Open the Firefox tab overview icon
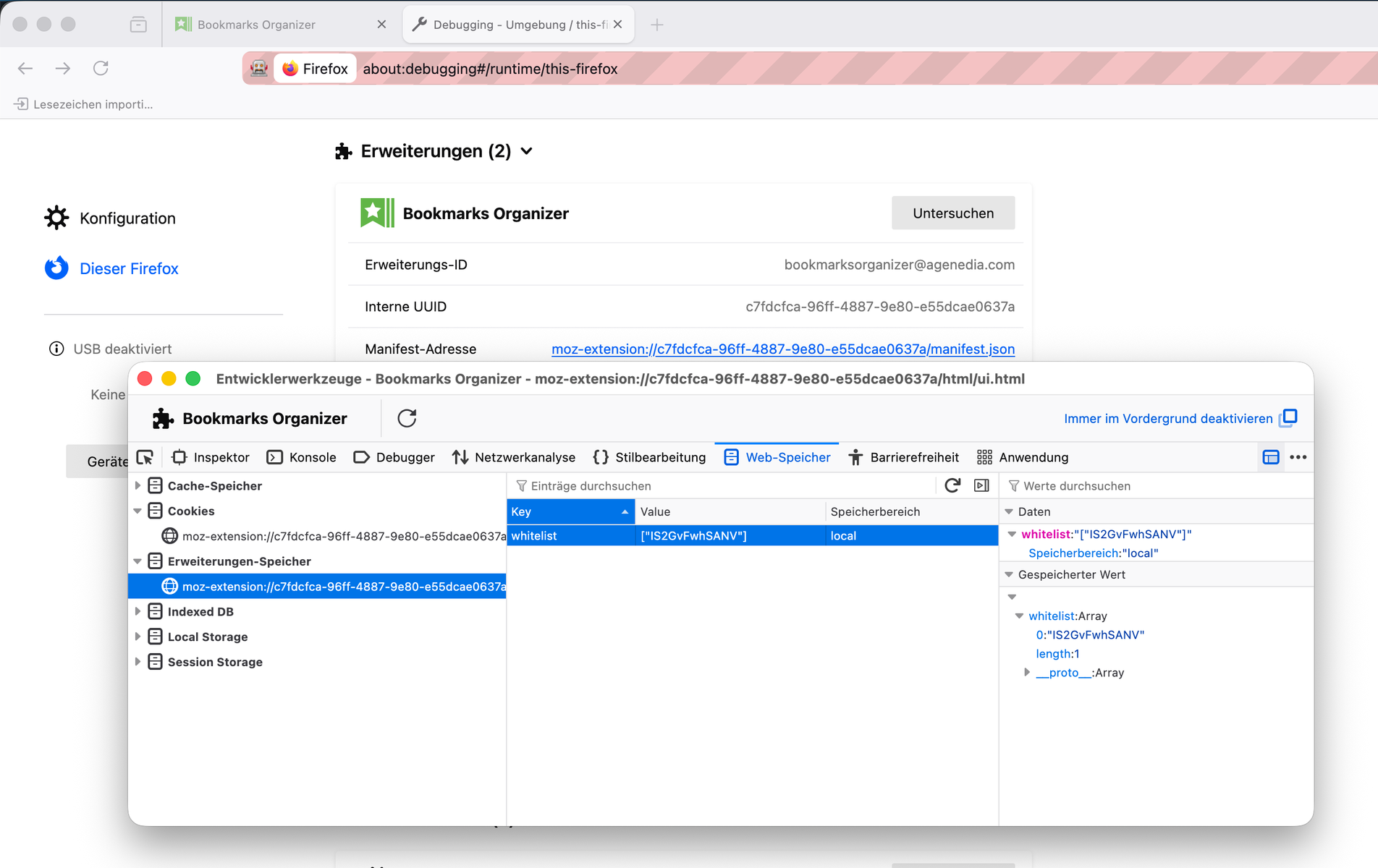Viewport: 1378px width, 868px height. (138, 25)
